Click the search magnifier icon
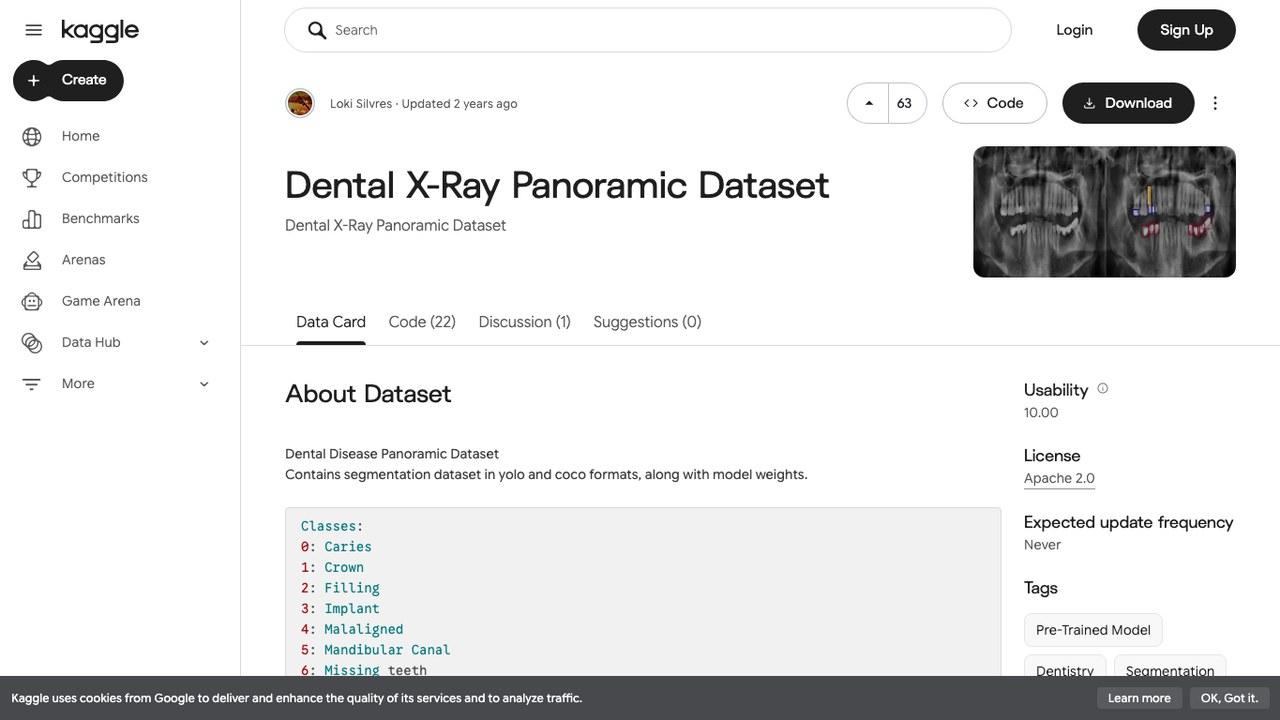Image resolution: width=1280 pixels, height=720 pixels. [317, 30]
